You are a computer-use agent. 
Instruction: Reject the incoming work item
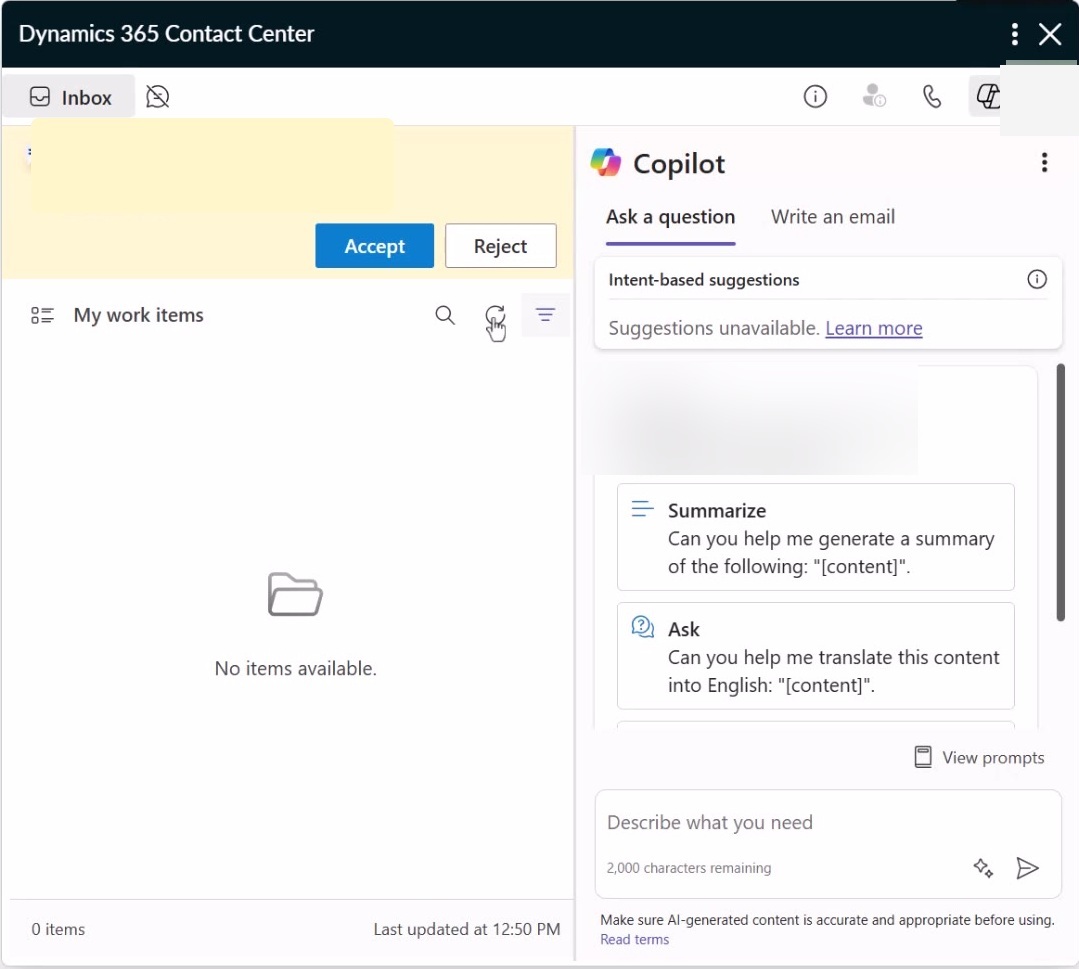coord(500,246)
